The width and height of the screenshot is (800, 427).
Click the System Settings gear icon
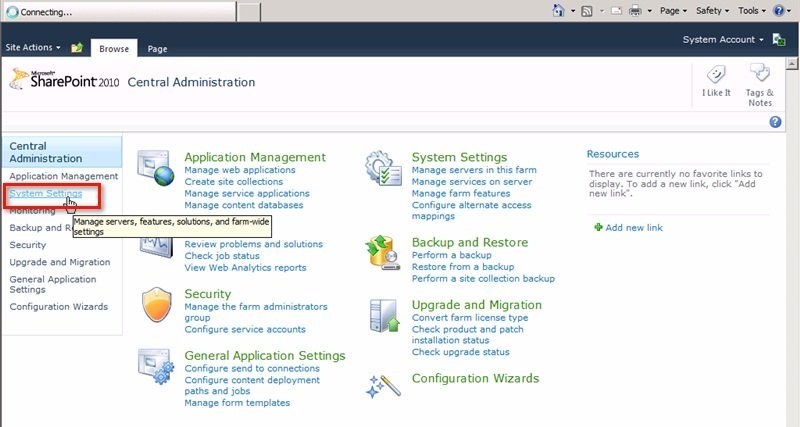point(384,168)
